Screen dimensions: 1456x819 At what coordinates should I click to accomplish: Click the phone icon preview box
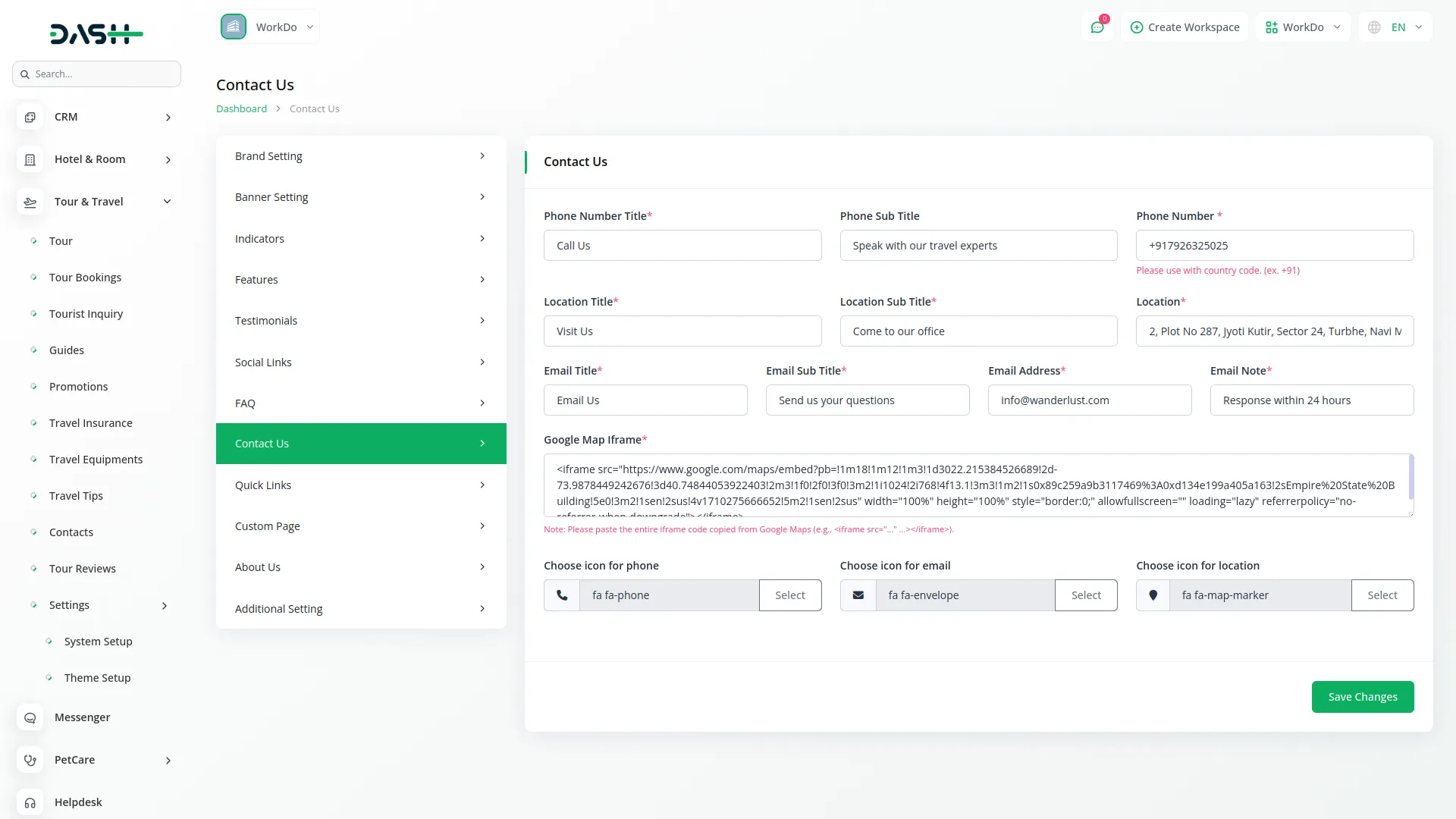tap(562, 595)
